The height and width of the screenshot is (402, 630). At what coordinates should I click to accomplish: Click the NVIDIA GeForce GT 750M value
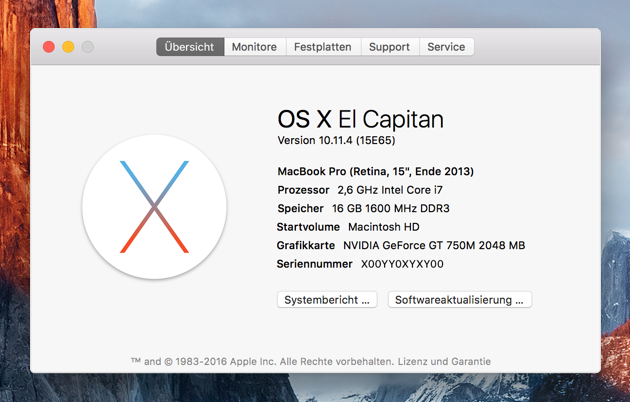(x=434, y=245)
